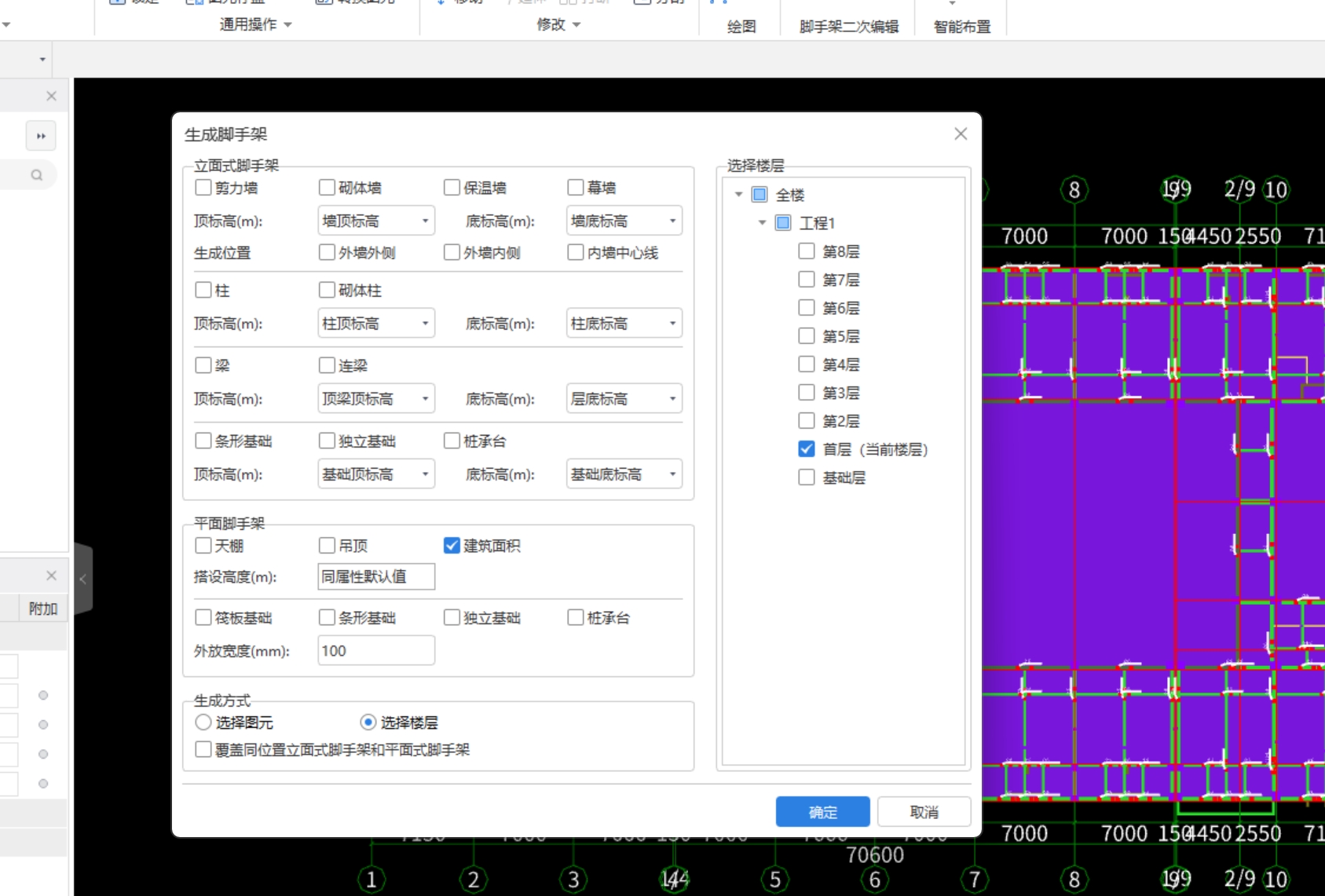Click the 外放宽度 input field showing 100

tap(376, 650)
